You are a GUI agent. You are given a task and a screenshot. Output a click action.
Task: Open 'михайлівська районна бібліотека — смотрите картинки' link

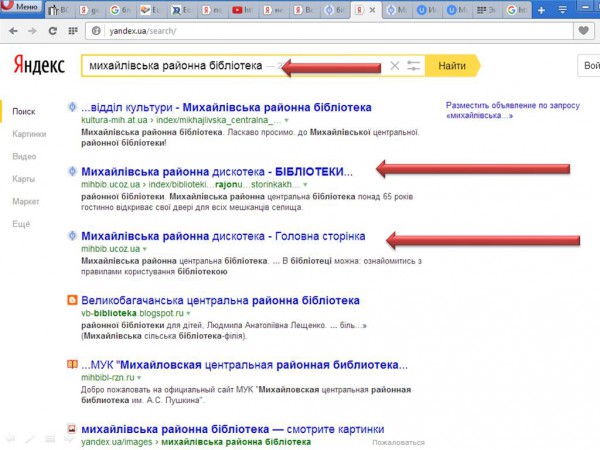233,429
